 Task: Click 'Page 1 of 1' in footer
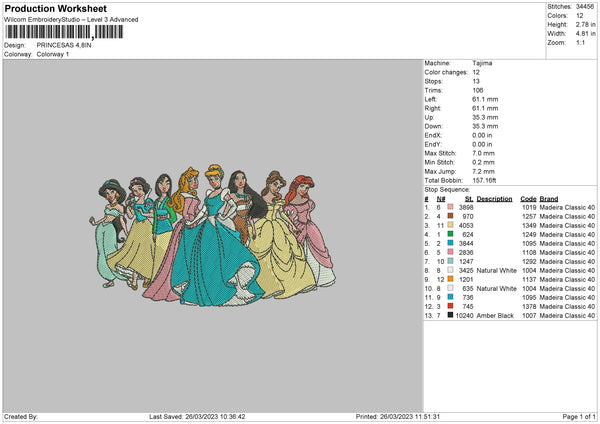[579, 416]
